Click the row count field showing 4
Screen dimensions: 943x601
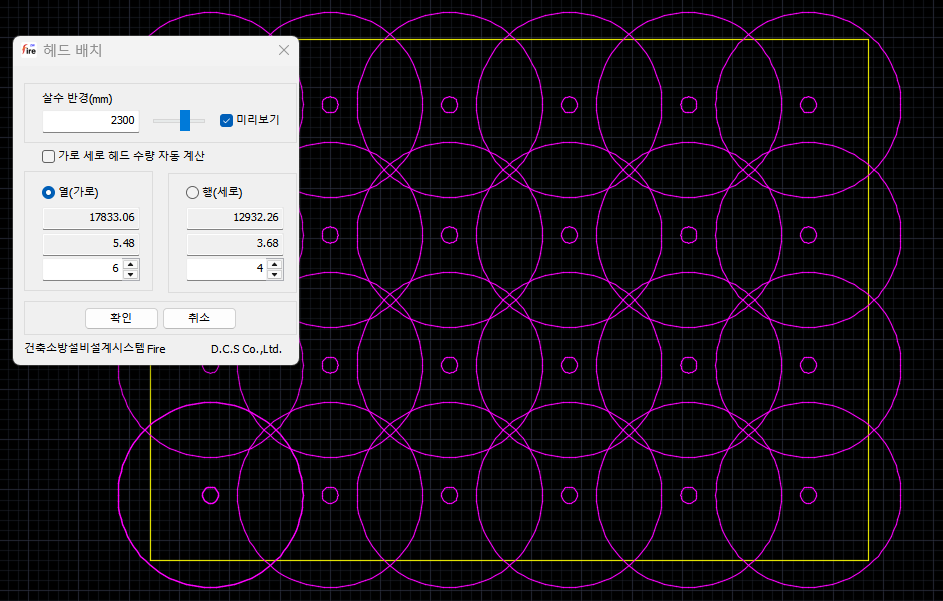pyautogui.click(x=227, y=269)
